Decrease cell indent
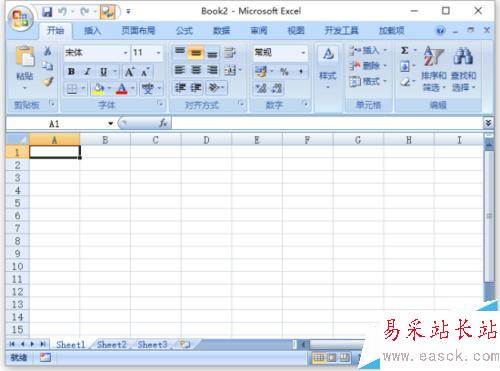Image resolution: width=500 pixels, height=371 pixels. (x=181, y=88)
